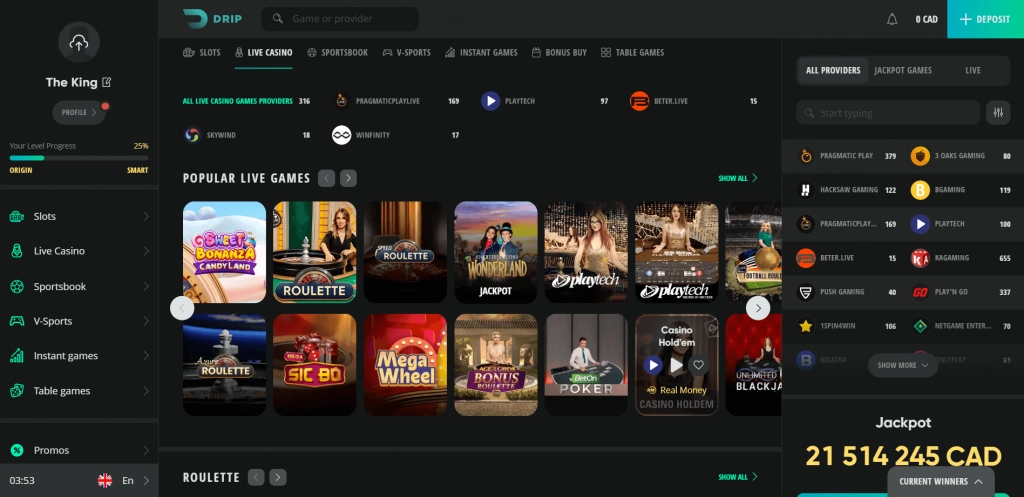Click the Deposit button
The image size is (1024, 497).
[985, 19]
